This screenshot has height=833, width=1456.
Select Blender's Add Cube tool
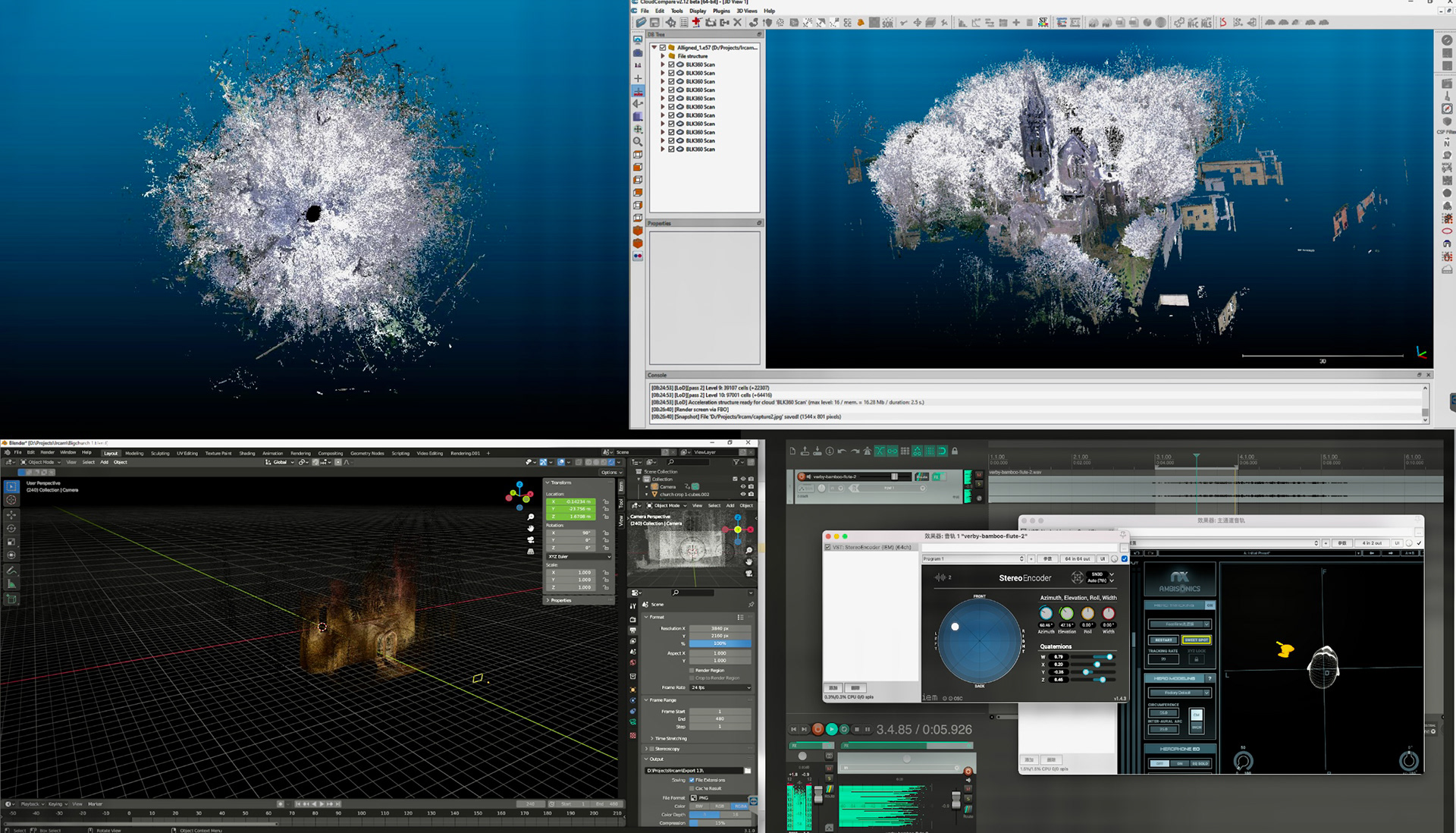(11, 599)
